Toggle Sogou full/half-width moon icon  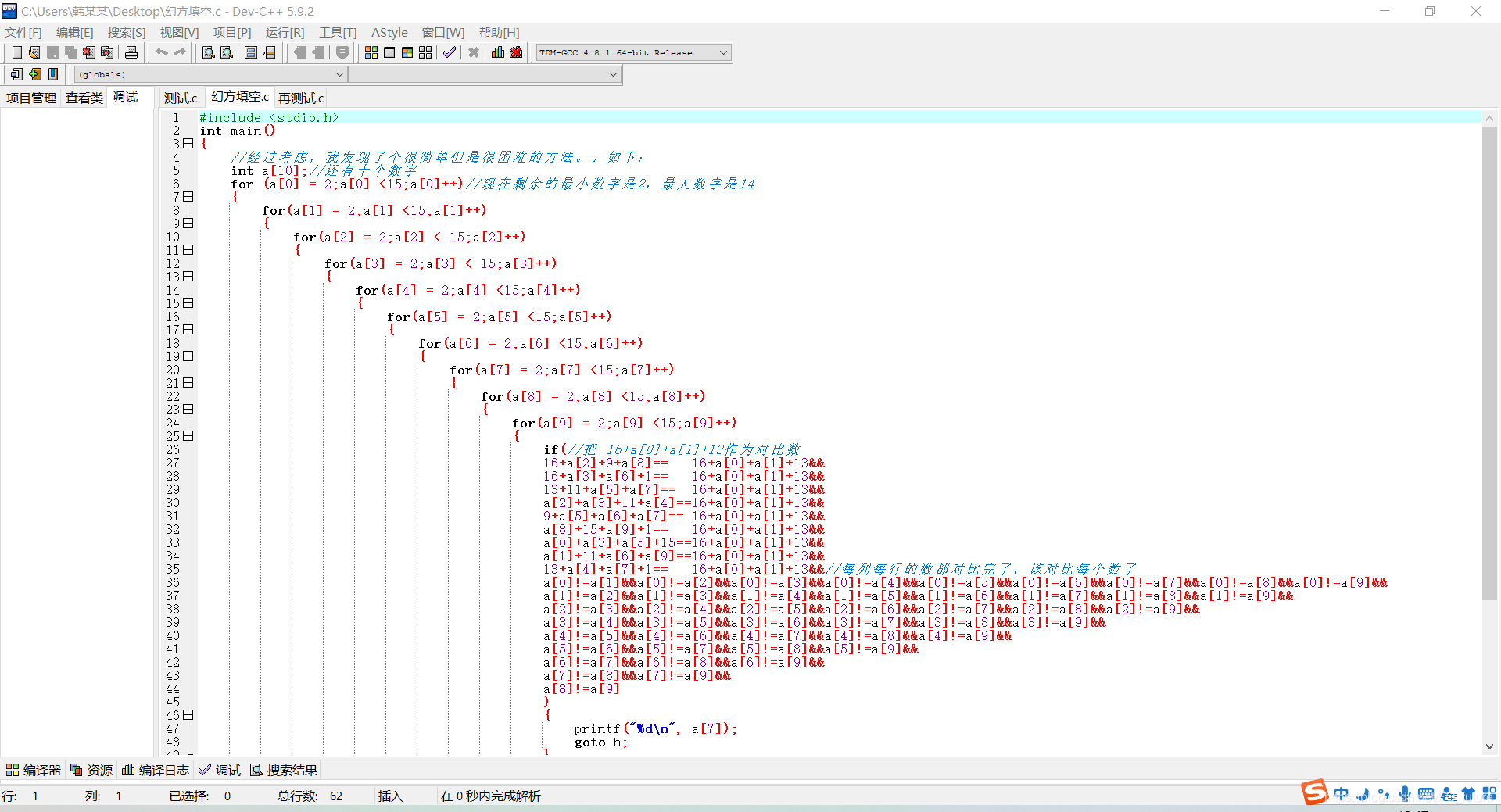[1363, 794]
